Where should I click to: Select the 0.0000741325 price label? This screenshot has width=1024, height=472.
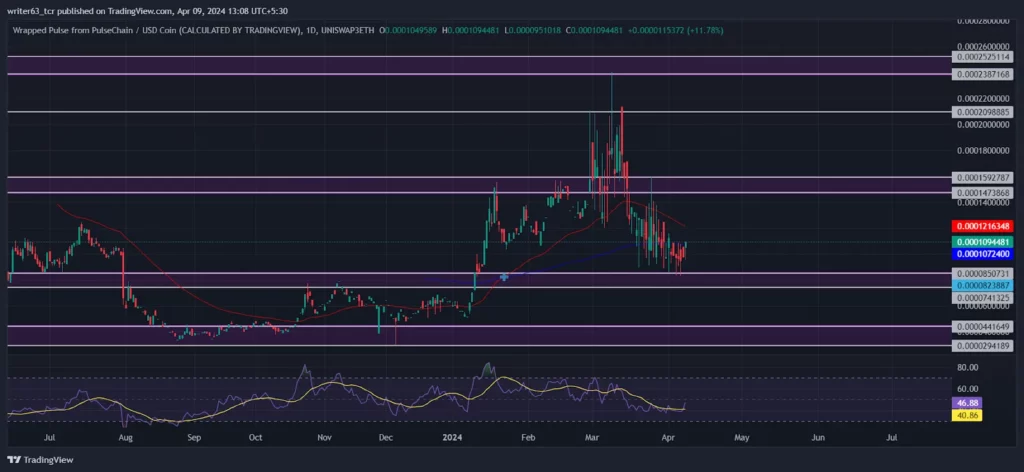coord(983,298)
